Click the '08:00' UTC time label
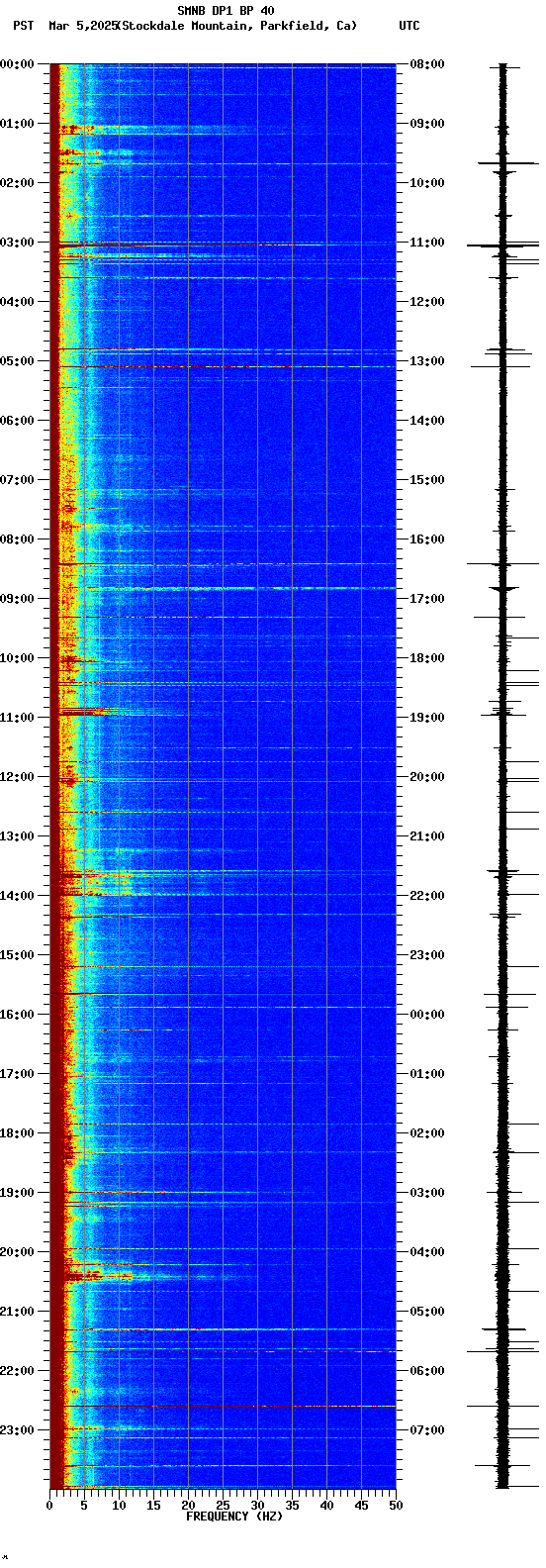This screenshot has height=1568, width=546. [427, 64]
